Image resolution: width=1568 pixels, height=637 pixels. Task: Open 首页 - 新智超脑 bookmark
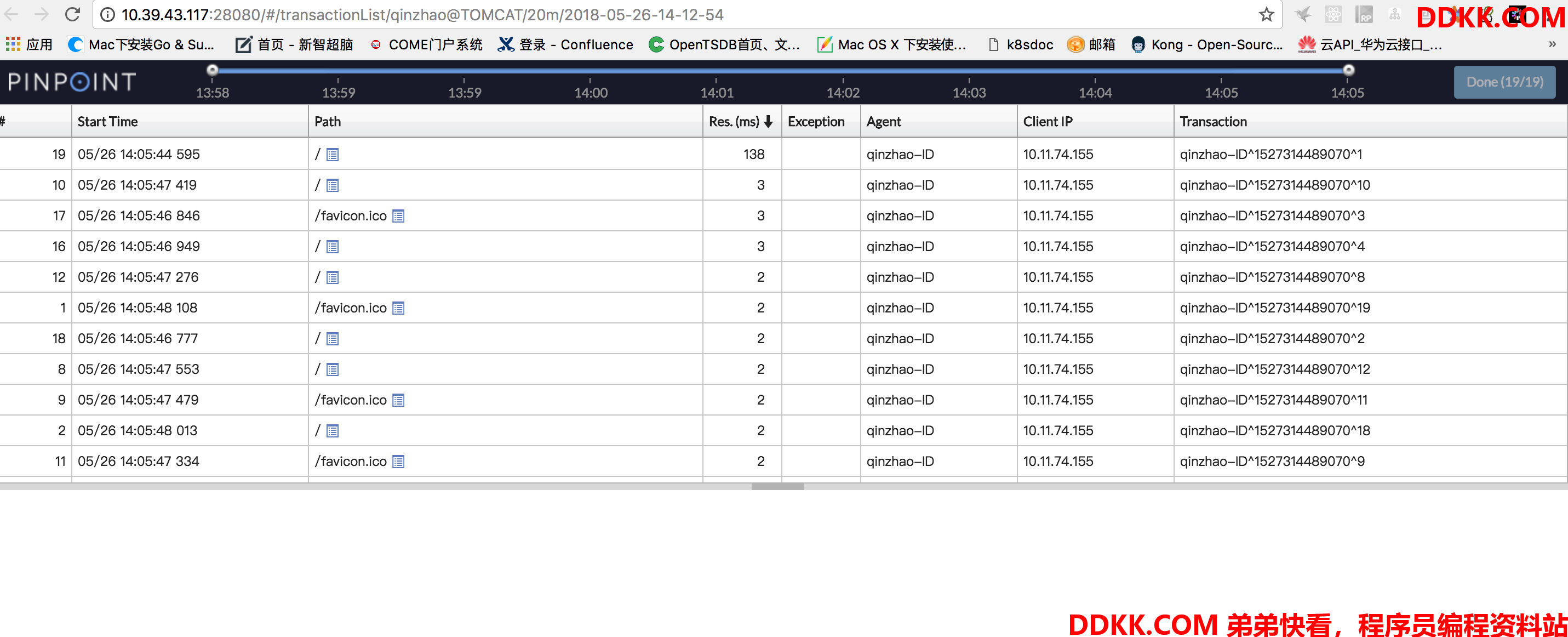(x=295, y=44)
